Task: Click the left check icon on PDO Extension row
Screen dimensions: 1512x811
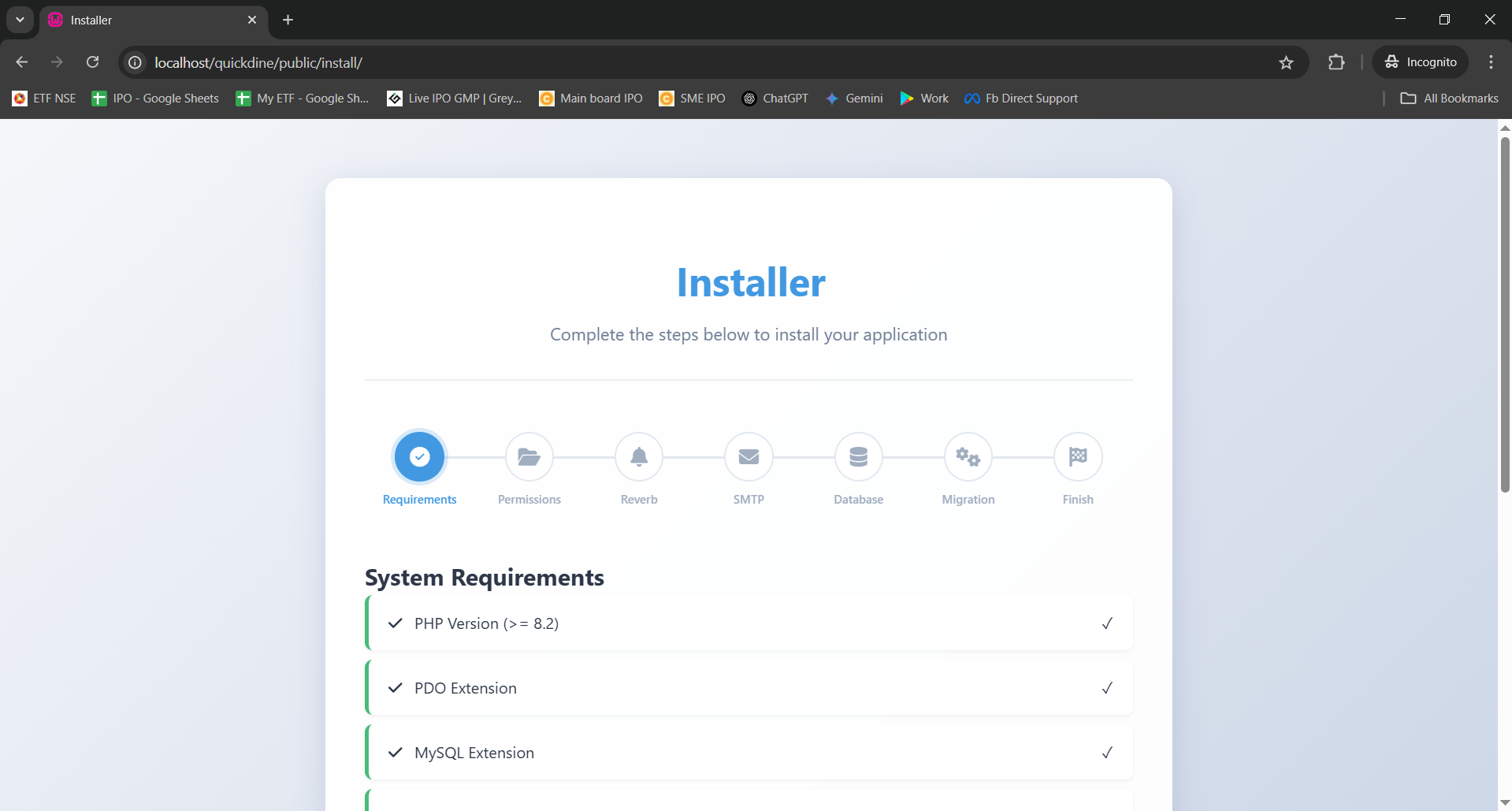Action: pos(396,688)
